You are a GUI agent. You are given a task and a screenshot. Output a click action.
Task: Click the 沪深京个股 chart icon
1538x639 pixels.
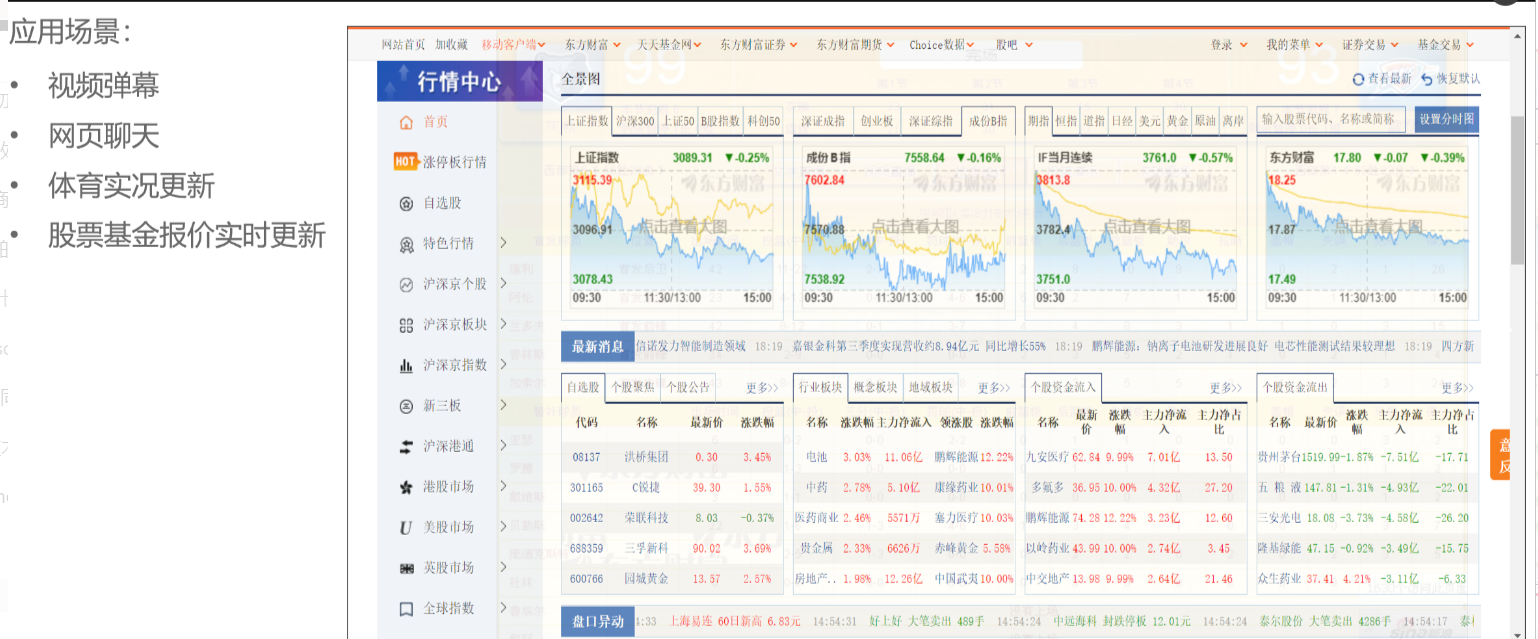point(406,284)
